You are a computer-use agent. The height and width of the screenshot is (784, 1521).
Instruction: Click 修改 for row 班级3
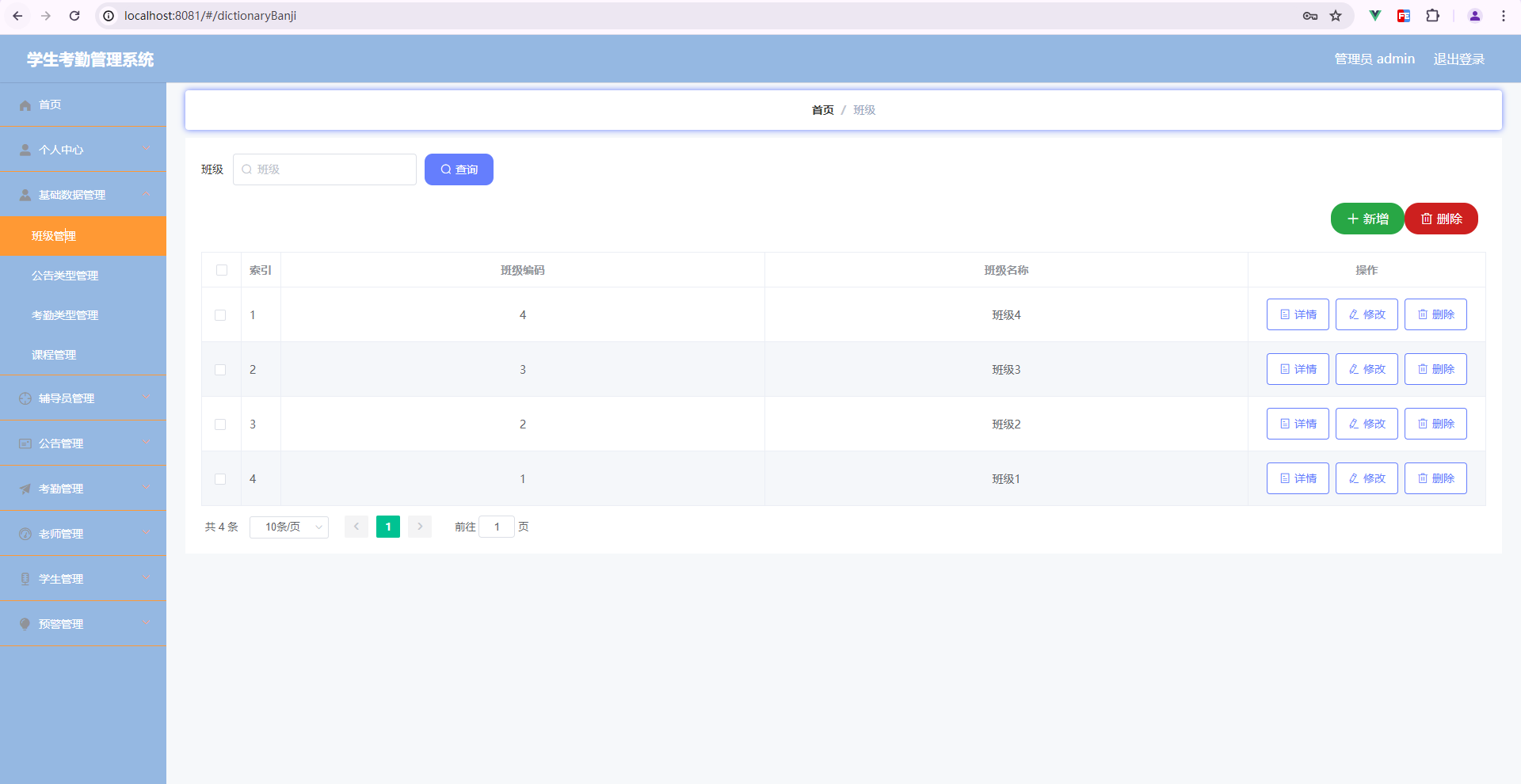pos(1367,369)
